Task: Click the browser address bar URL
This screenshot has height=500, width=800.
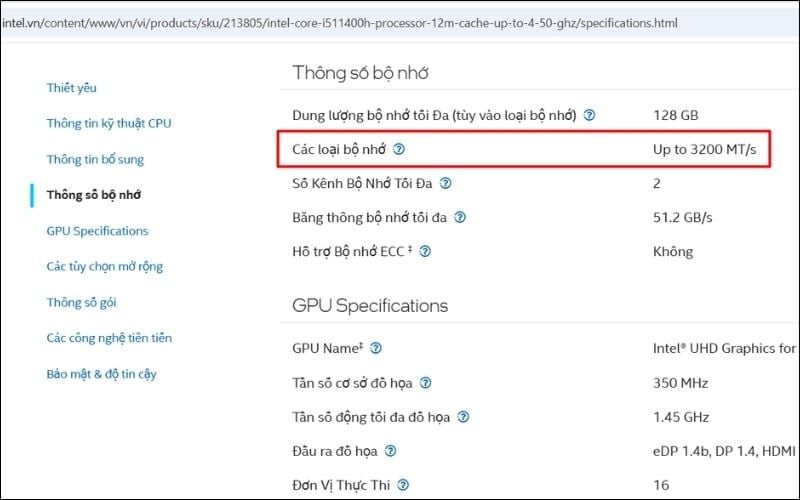Action: point(340,22)
